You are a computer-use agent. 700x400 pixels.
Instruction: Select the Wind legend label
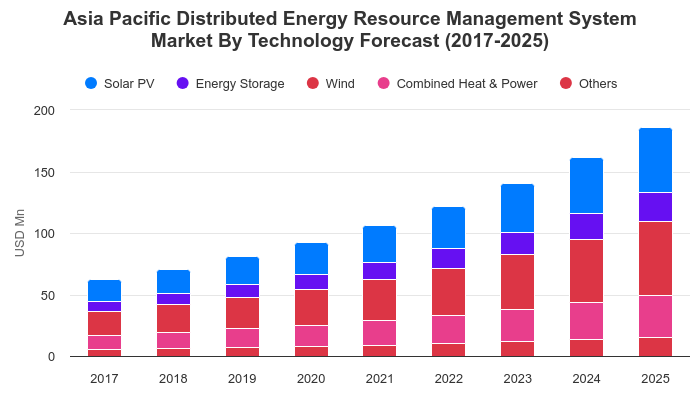340,83
